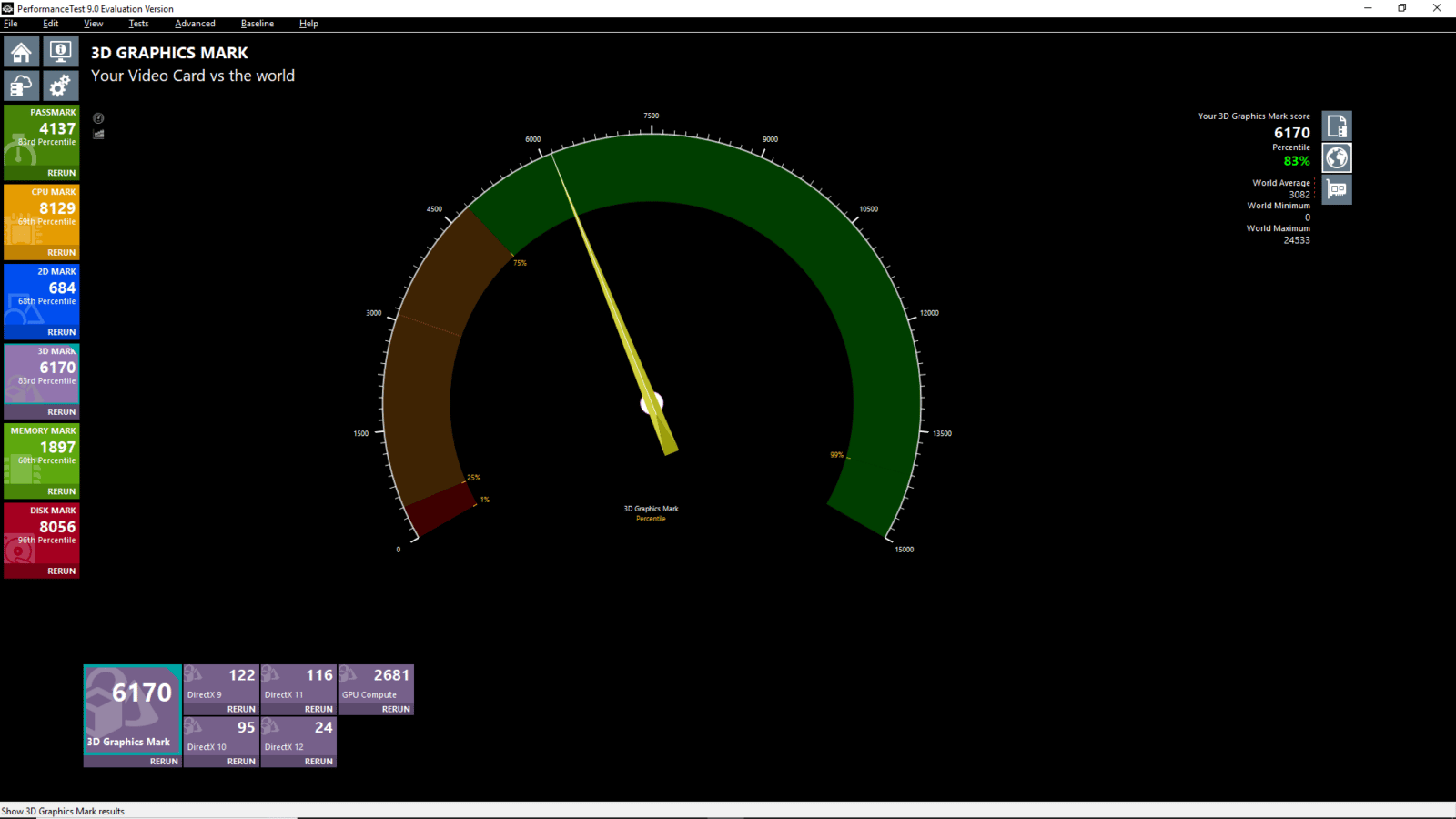Select the small gauge chart view icon
This screenshot has height=819, width=1456.
[98, 118]
